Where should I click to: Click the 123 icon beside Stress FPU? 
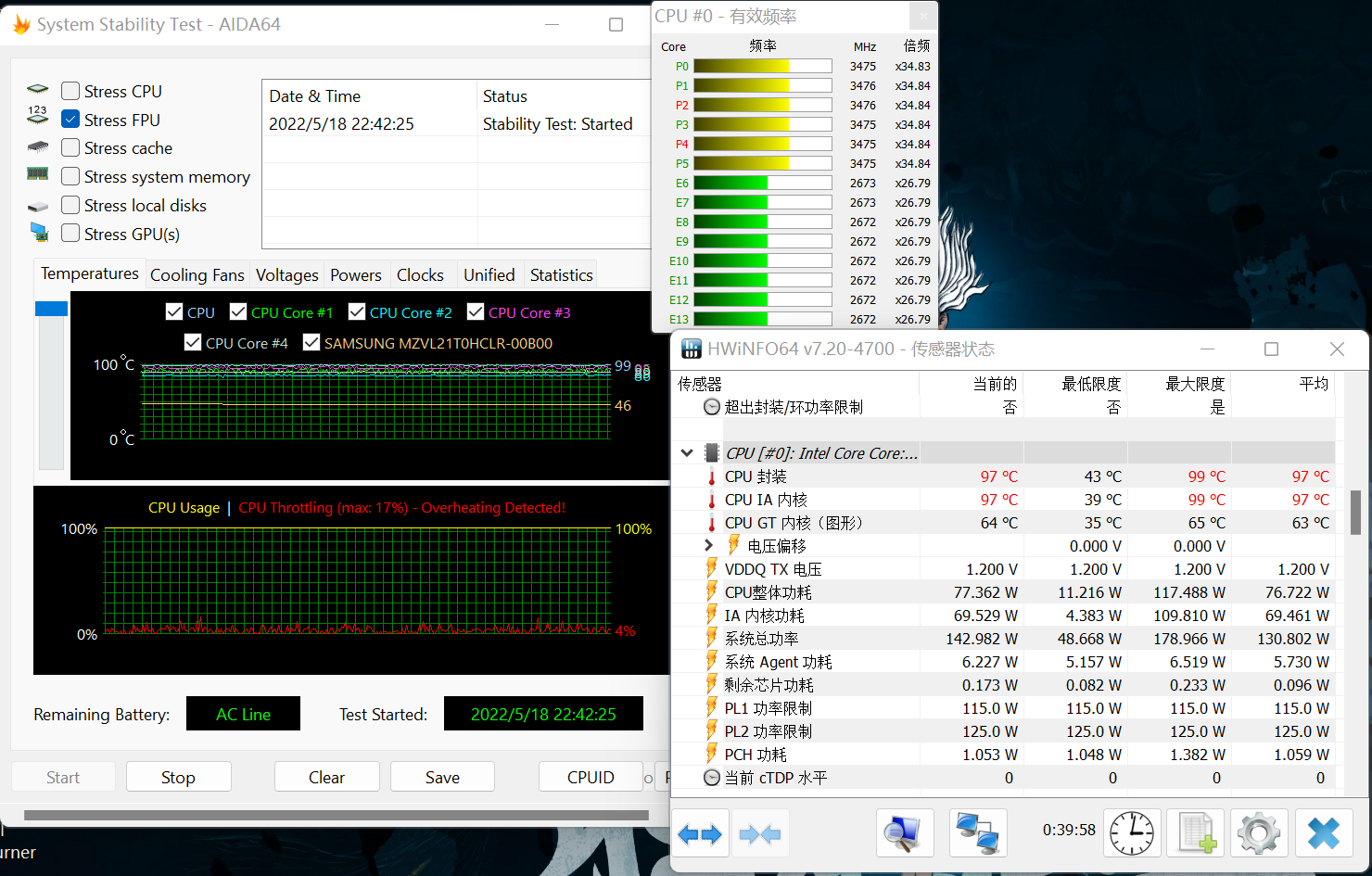[37, 115]
